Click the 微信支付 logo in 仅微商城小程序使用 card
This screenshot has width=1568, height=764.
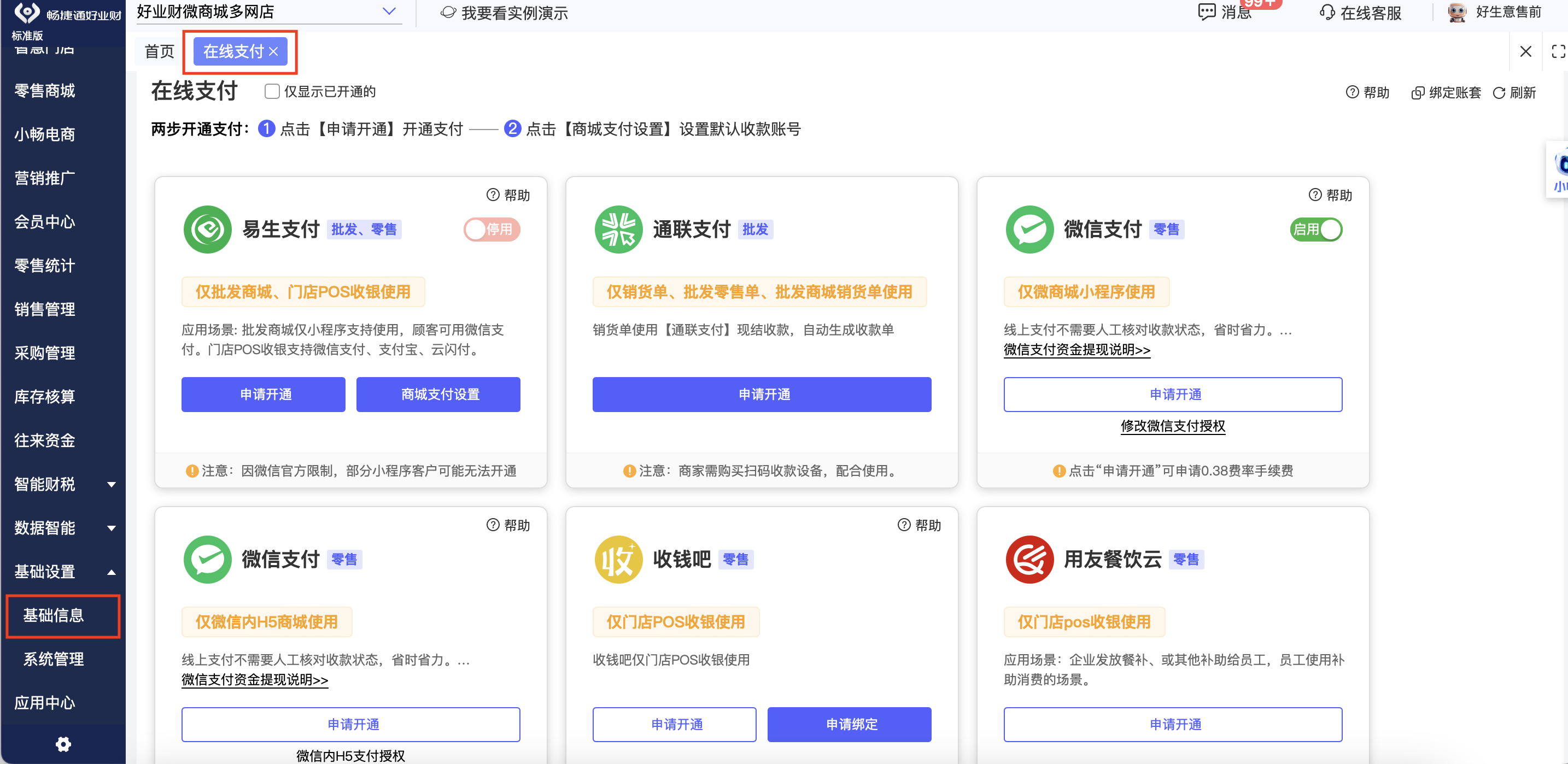(x=1029, y=230)
